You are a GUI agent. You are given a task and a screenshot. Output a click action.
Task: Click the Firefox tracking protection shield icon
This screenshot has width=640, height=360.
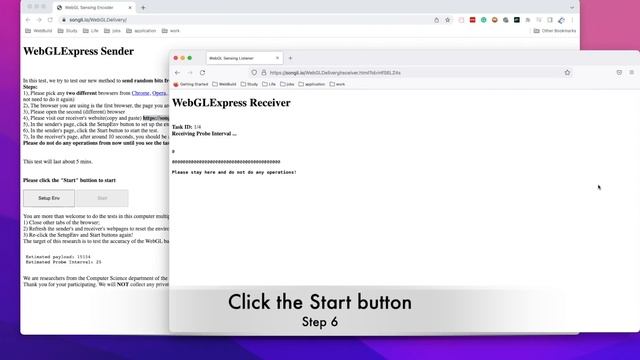pos(254,72)
